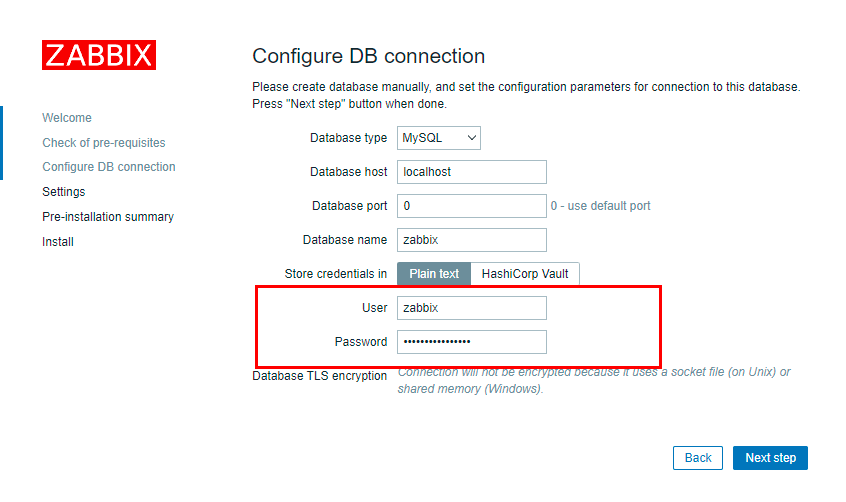Proceed with the Next step button
The image size is (846, 502).
(x=770, y=458)
